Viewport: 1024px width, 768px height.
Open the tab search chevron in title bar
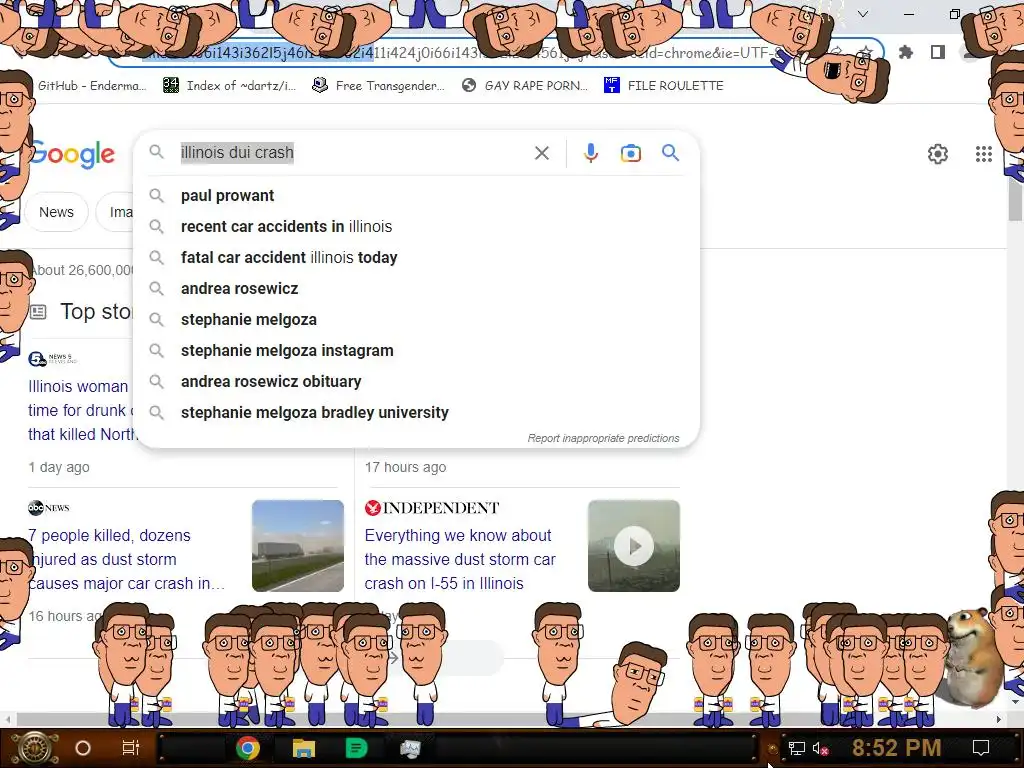[863, 14]
